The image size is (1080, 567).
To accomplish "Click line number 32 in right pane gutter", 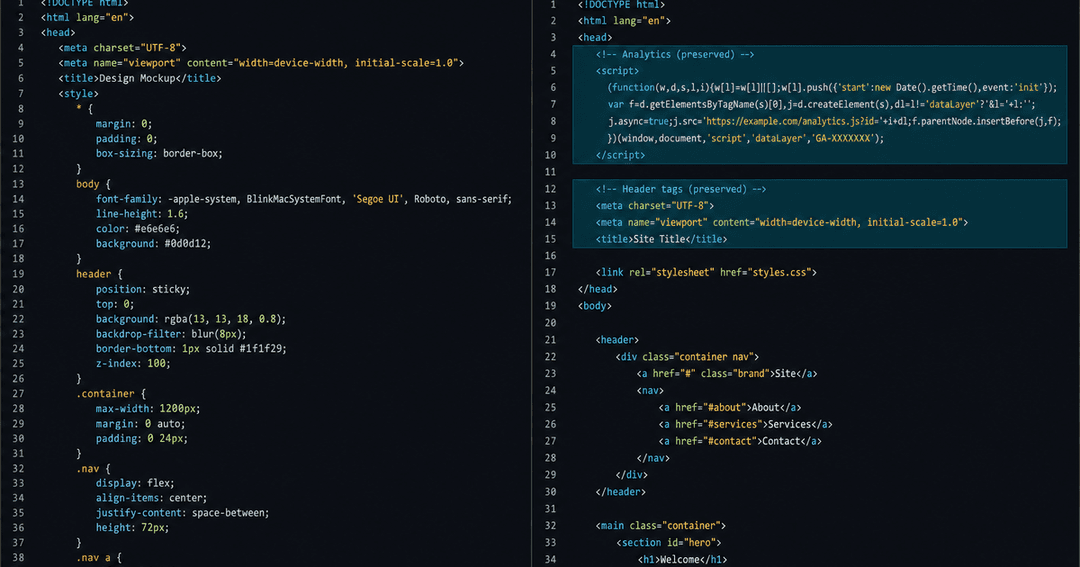I will 550,525.
